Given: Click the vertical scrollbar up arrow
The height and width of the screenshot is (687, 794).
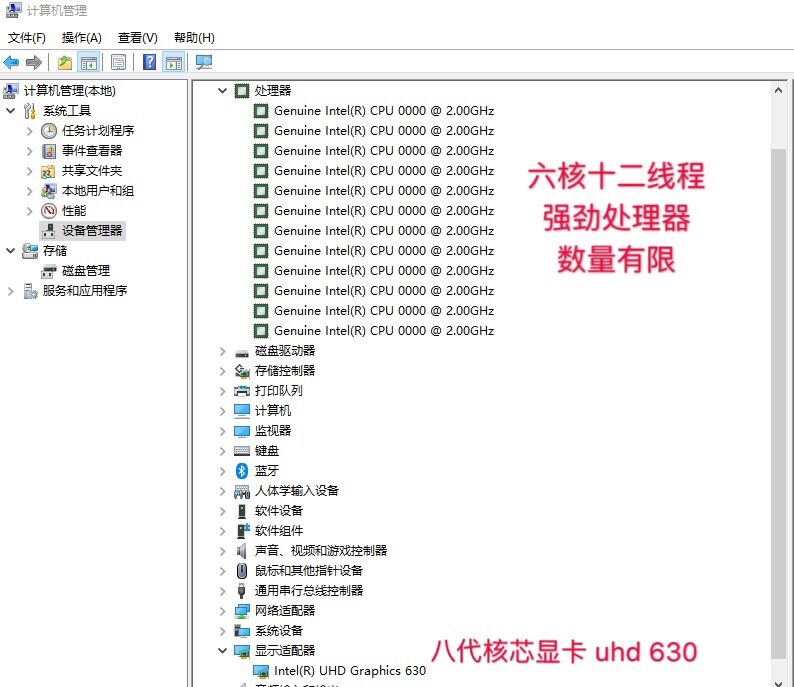Looking at the screenshot, I should 778,91.
